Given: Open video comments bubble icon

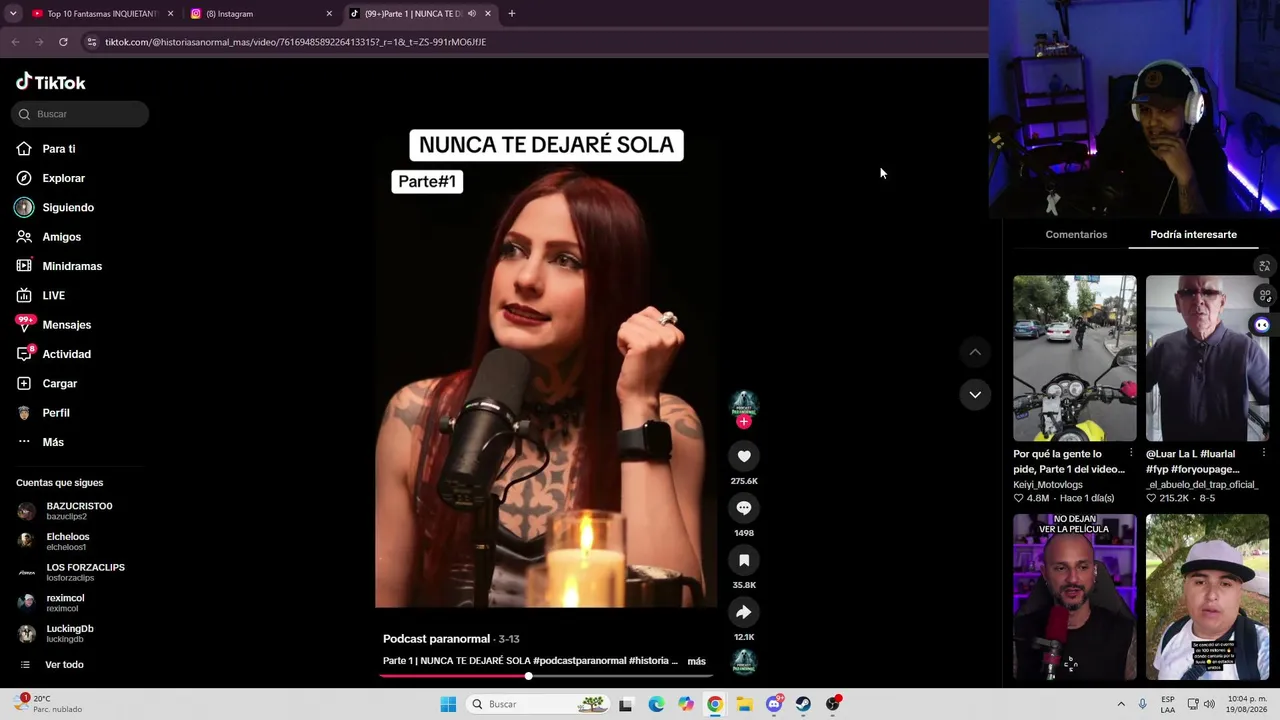Looking at the screenshot, I should pos(744,508).
